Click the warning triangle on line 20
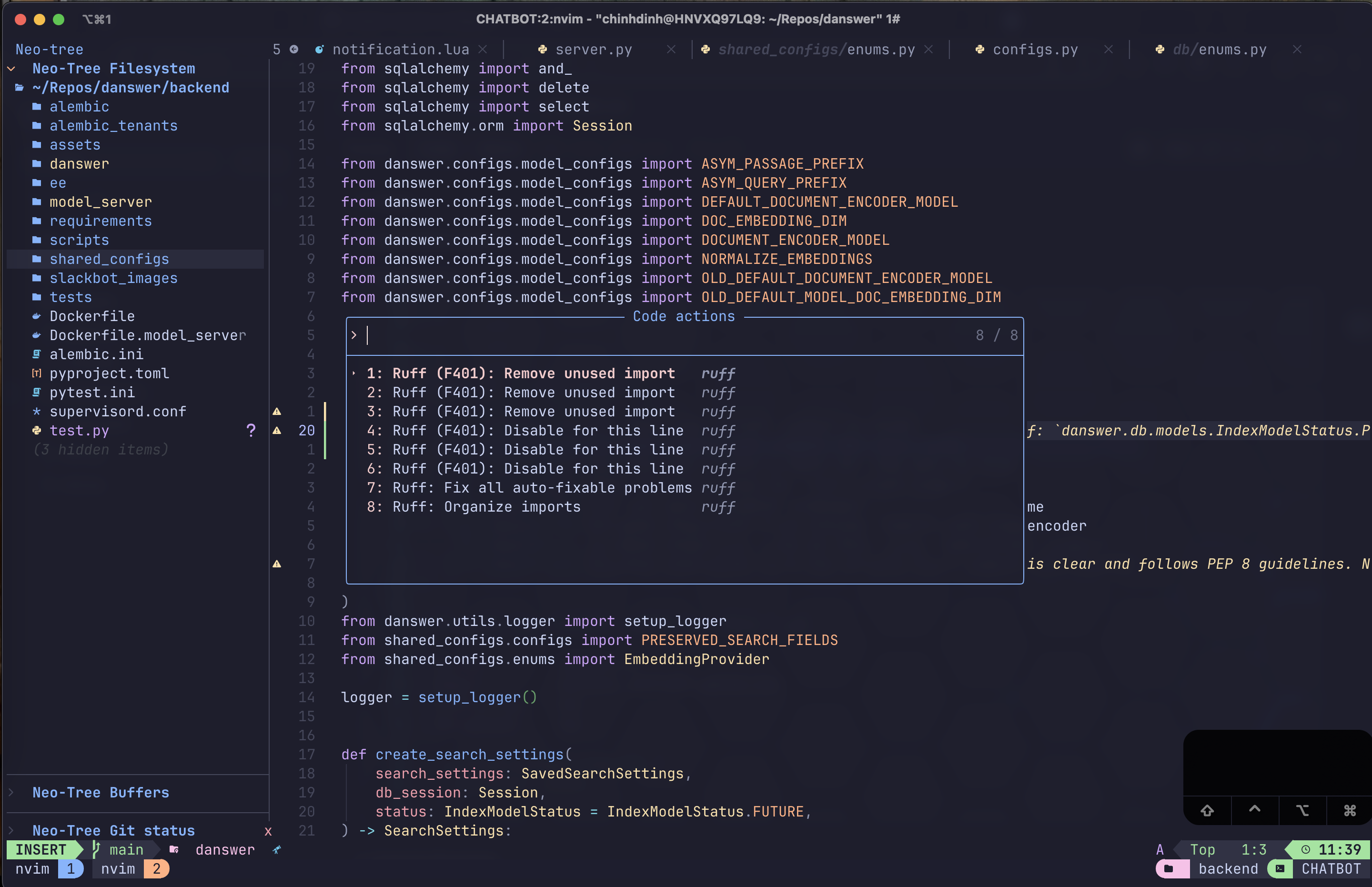The image size is (1372, 887). (x=277, y=430)
